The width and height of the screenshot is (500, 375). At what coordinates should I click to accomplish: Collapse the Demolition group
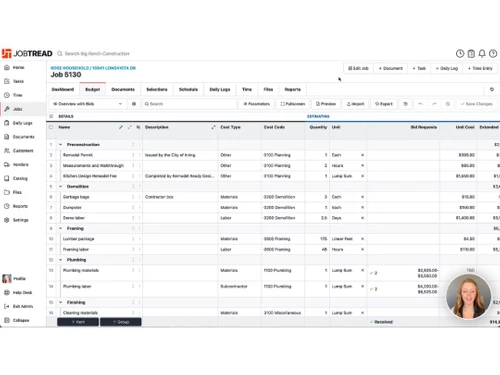[x=61, y=186]
